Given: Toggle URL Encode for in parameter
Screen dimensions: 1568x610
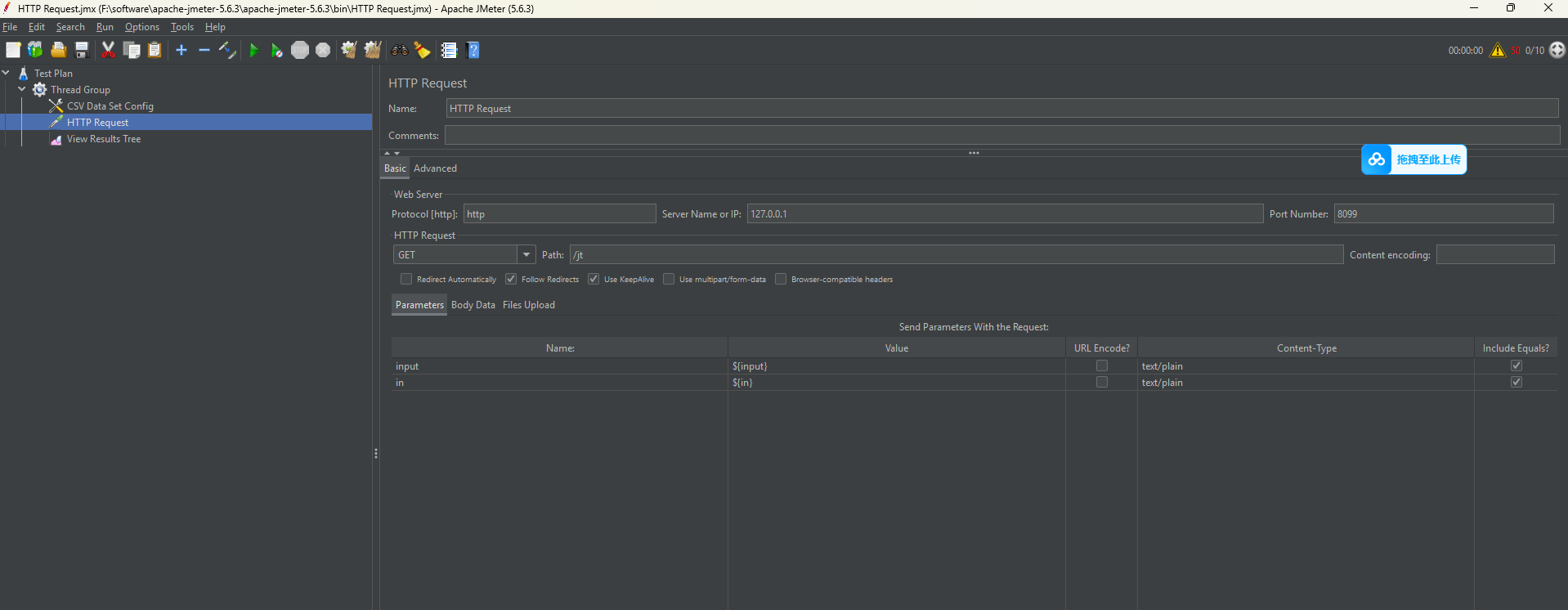Looking at the screenshot, I should coord(1102,382).
